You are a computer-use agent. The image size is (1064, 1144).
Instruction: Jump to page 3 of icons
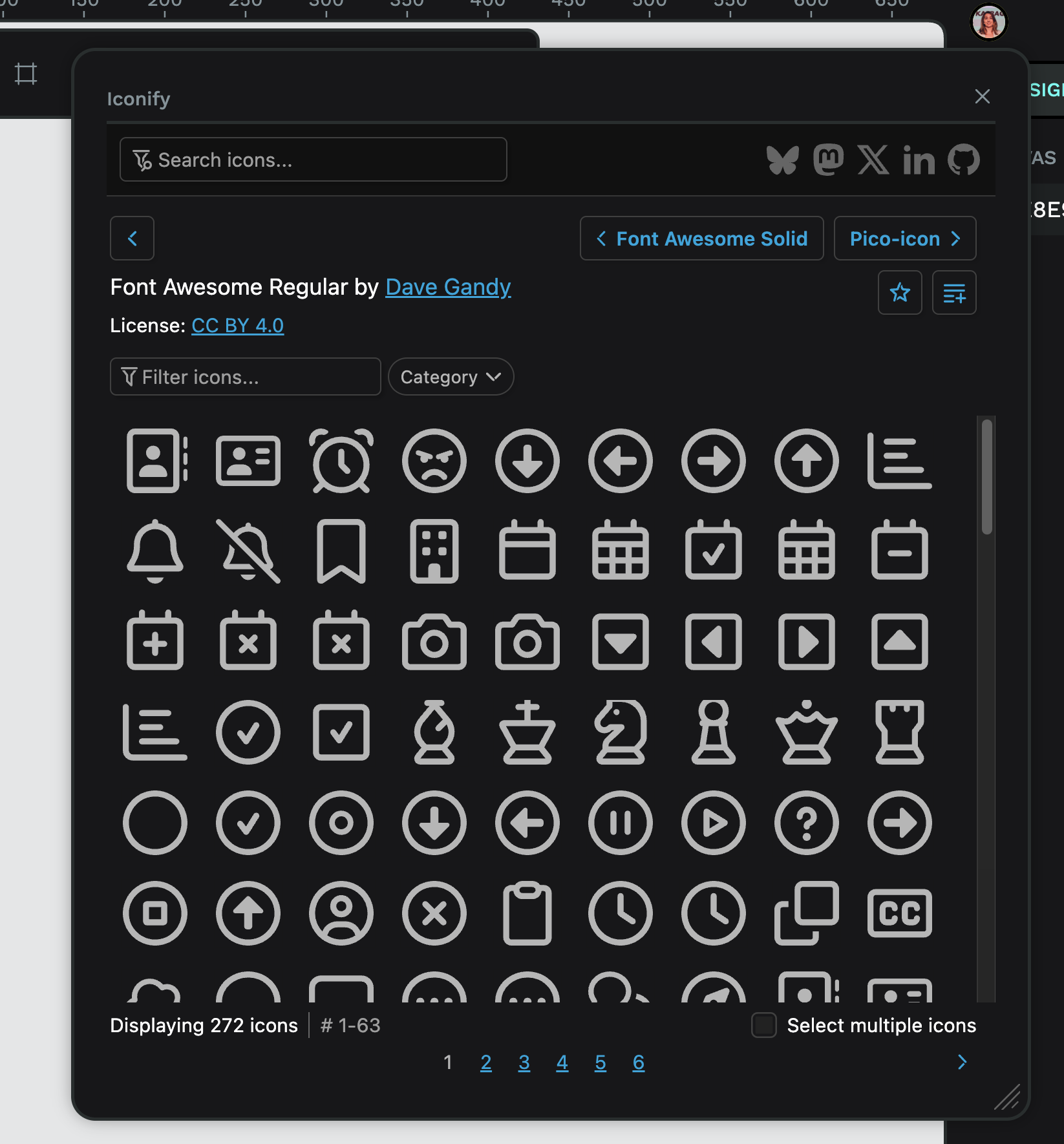[524, 1063]
